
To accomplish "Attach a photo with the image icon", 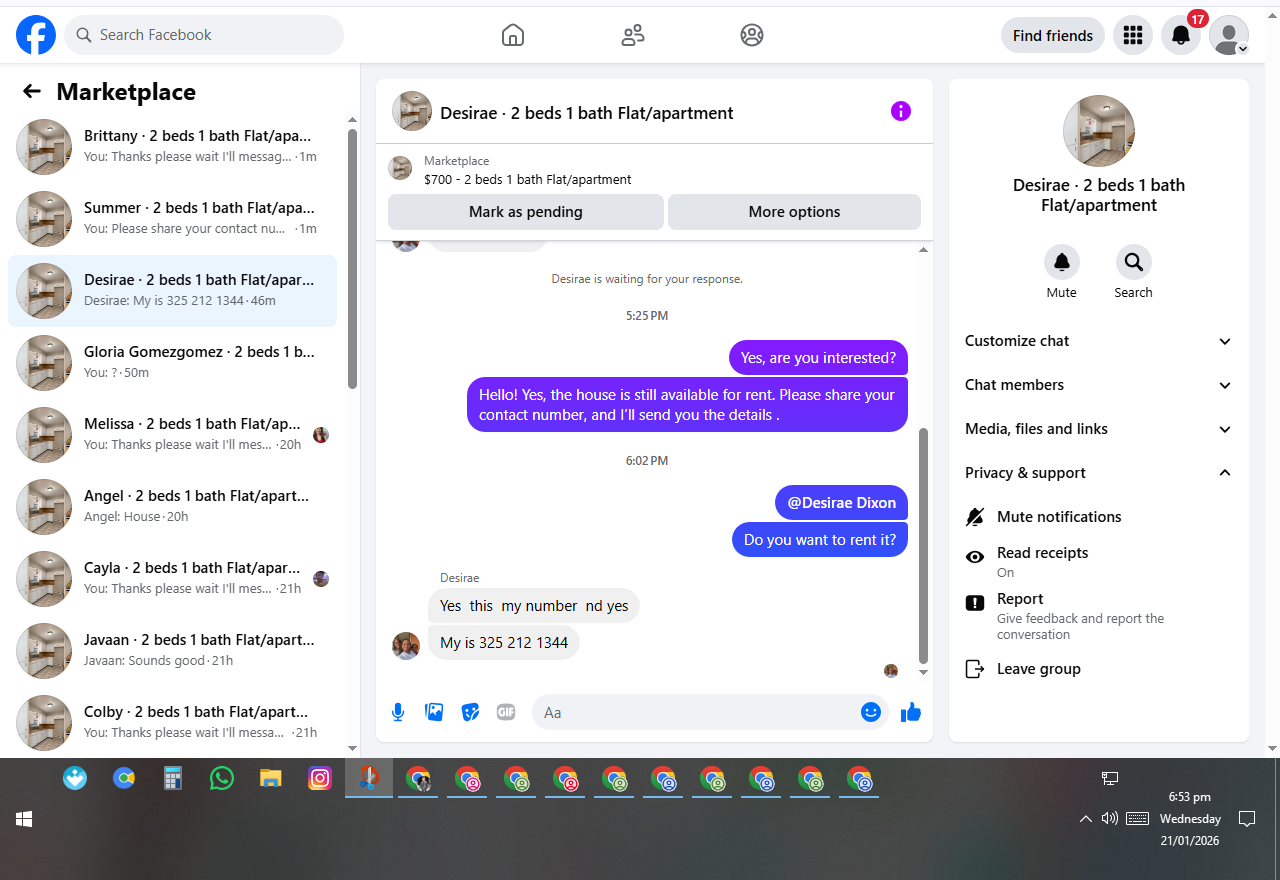I will click(434, 712).
